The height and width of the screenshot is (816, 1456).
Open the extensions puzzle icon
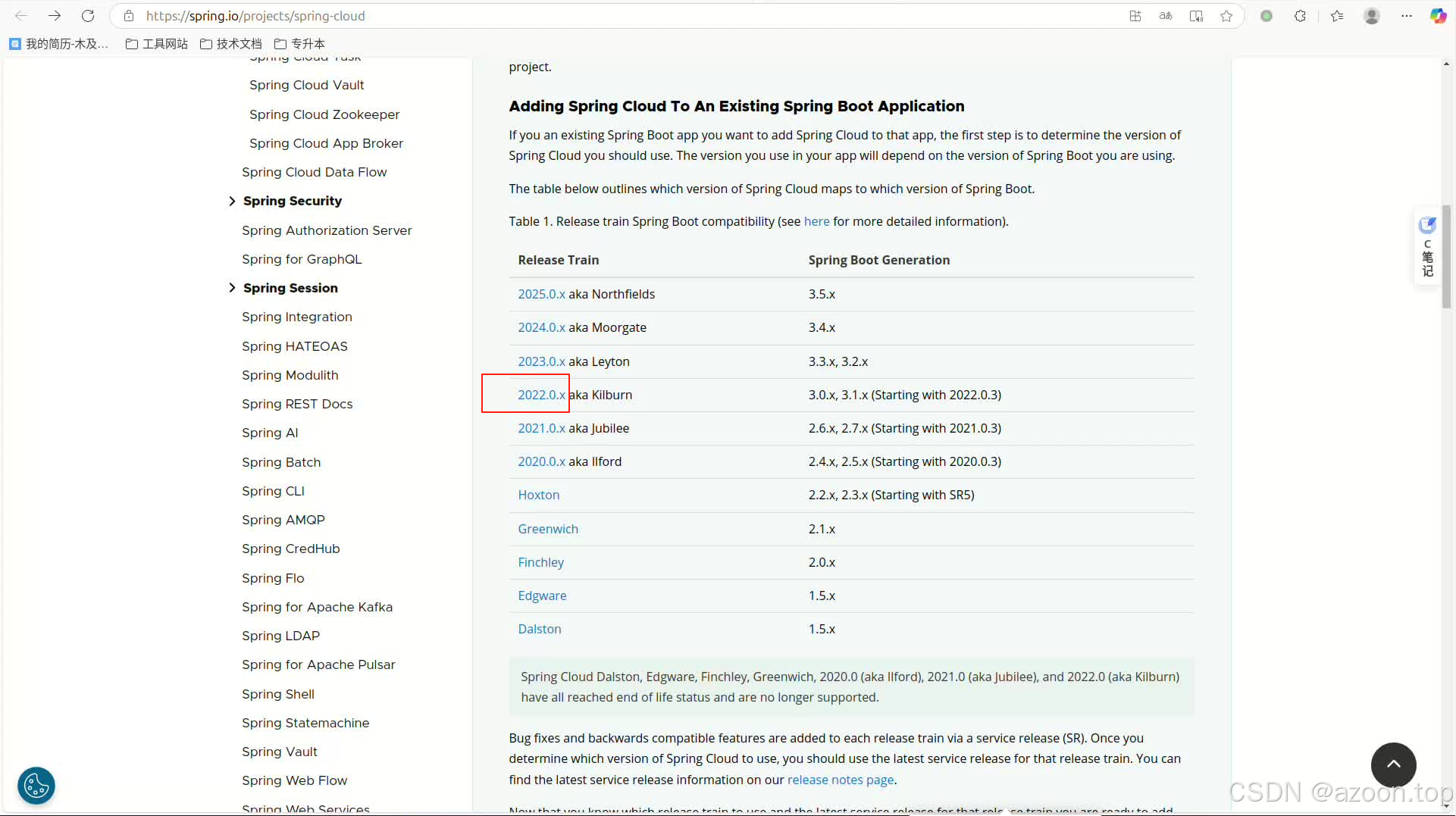pos(1300,16)
